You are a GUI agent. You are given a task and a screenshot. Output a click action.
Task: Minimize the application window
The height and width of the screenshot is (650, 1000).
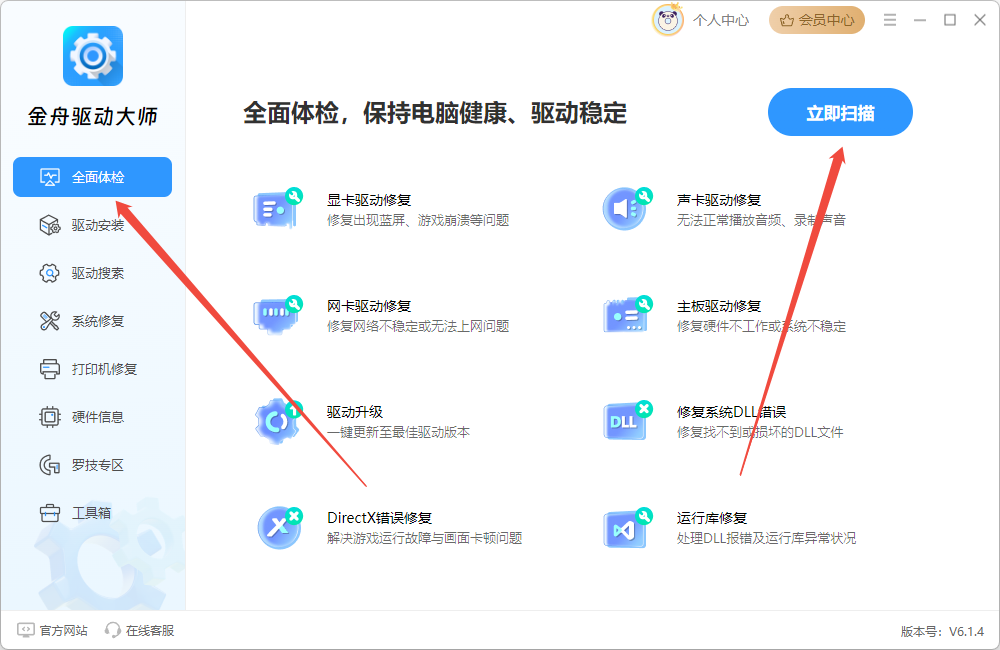point(920,20)
